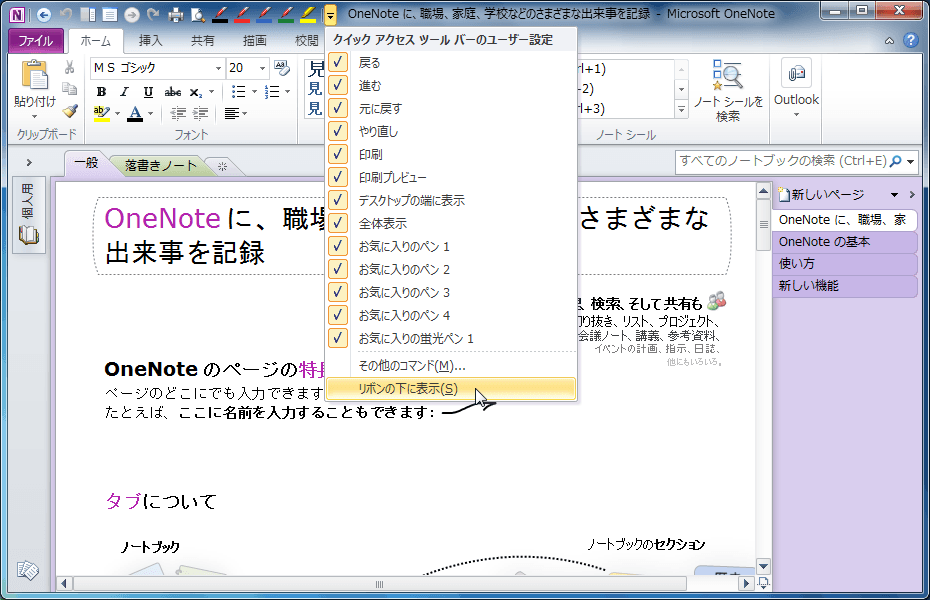Click the unfiled notes icon at bottom left
930x600 pixels.
(27, 570)
